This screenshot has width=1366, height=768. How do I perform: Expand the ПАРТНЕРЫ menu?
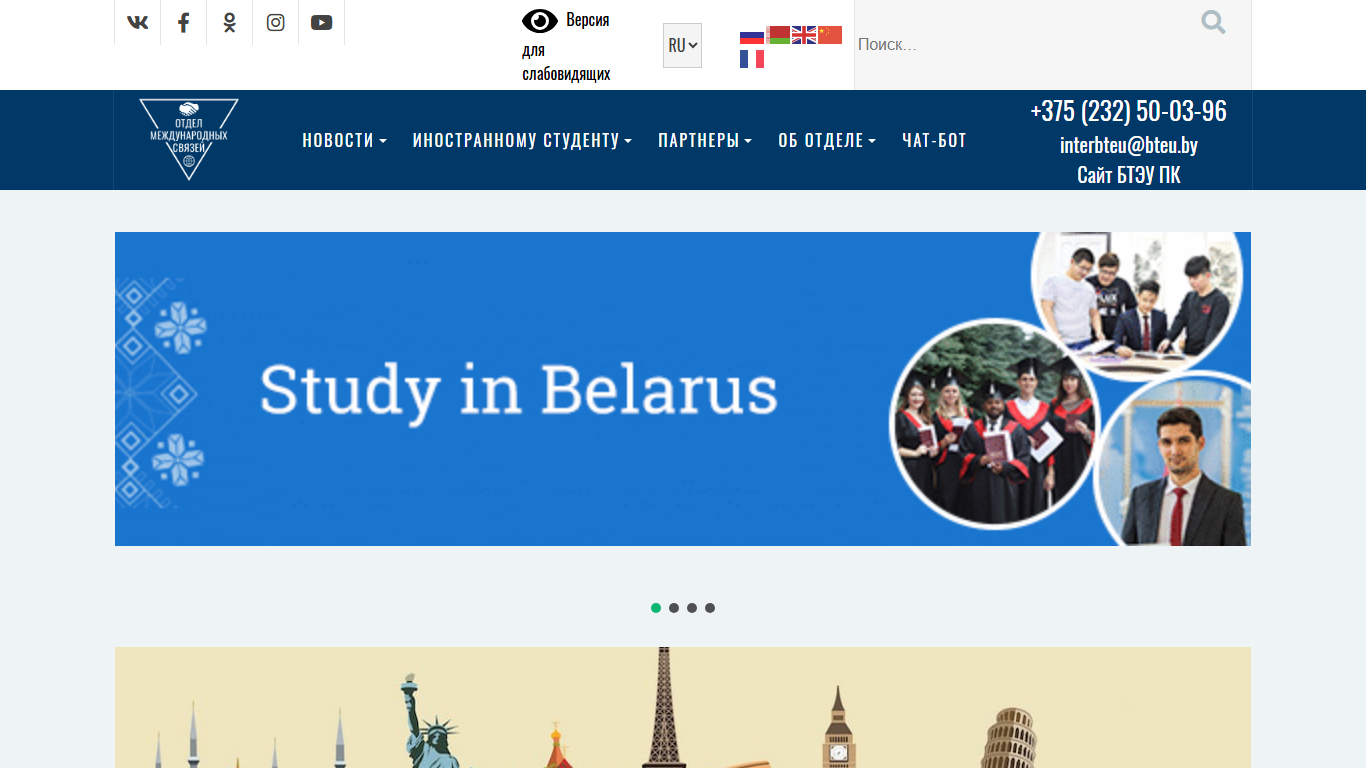(705, 140)
